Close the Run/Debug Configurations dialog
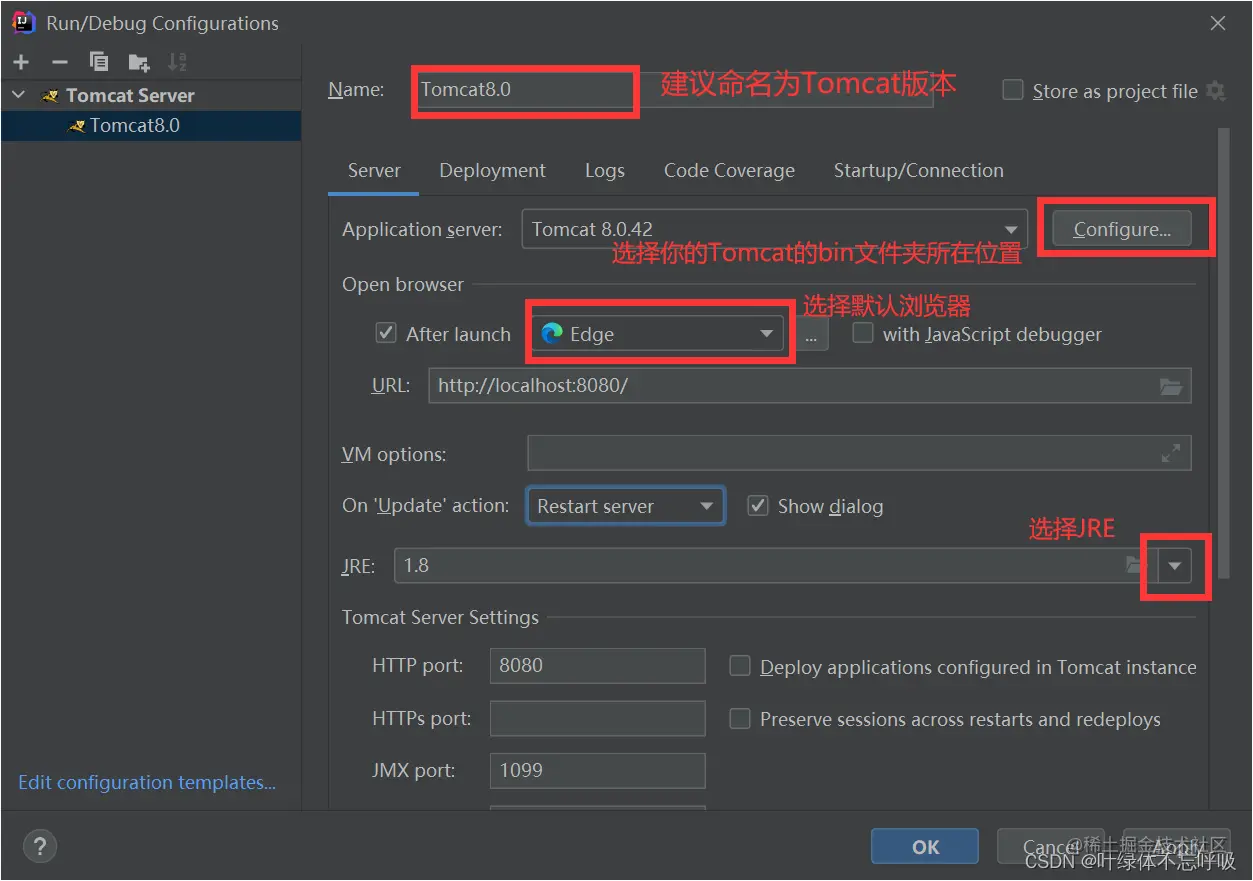This screenshot has height=881, width=1253. 1218,23
